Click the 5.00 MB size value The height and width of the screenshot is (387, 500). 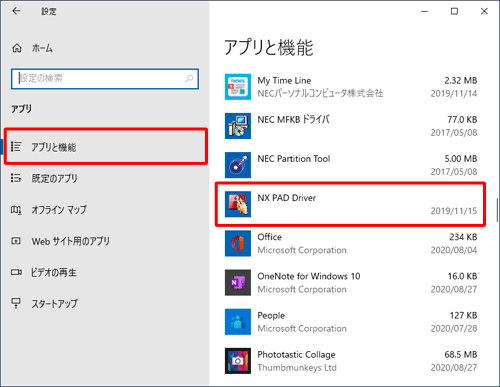click(460, 159)
